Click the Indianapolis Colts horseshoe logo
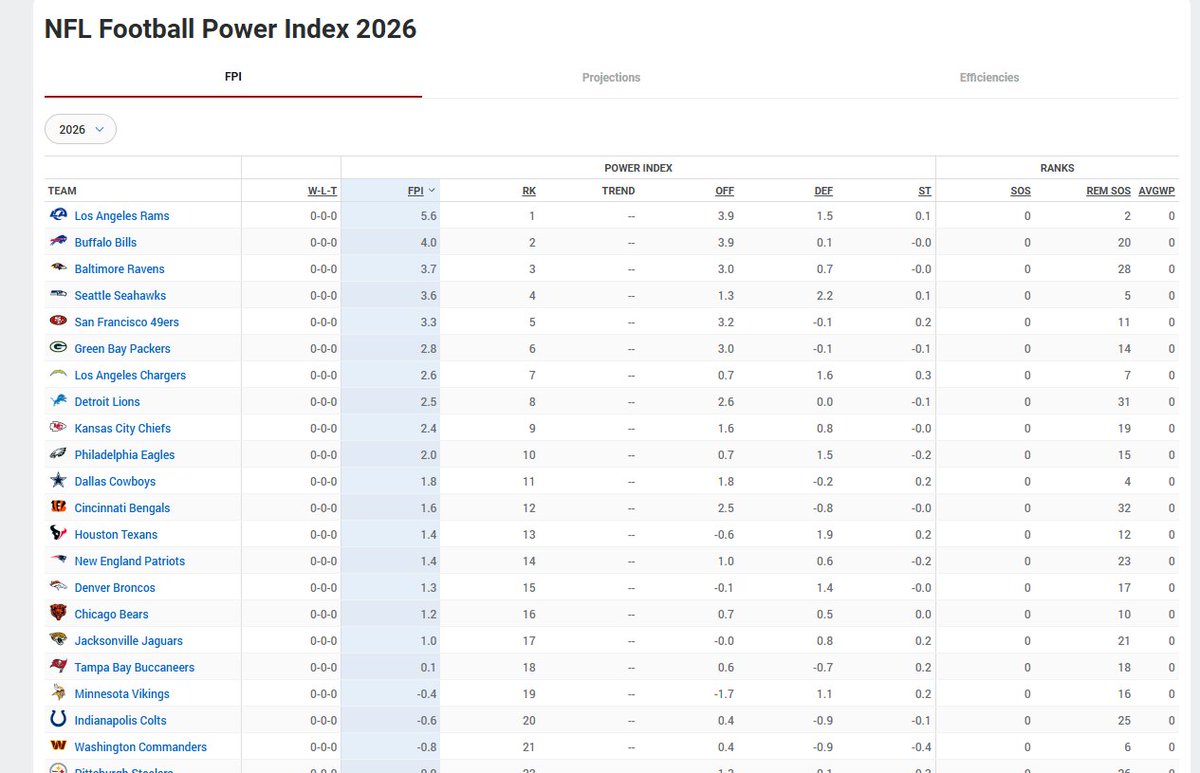Screen dimensions: 1200x773 58,720
